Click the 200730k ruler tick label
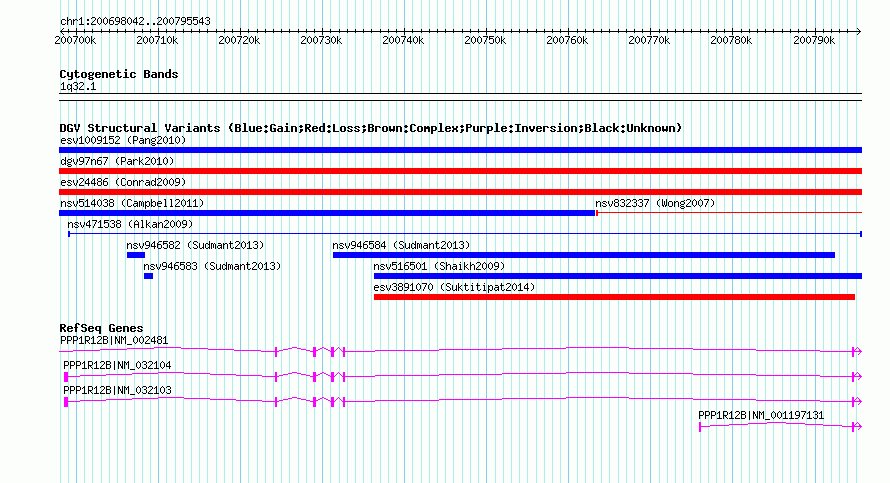The height and width of the screenshot is (483, 890). (321, 40)
